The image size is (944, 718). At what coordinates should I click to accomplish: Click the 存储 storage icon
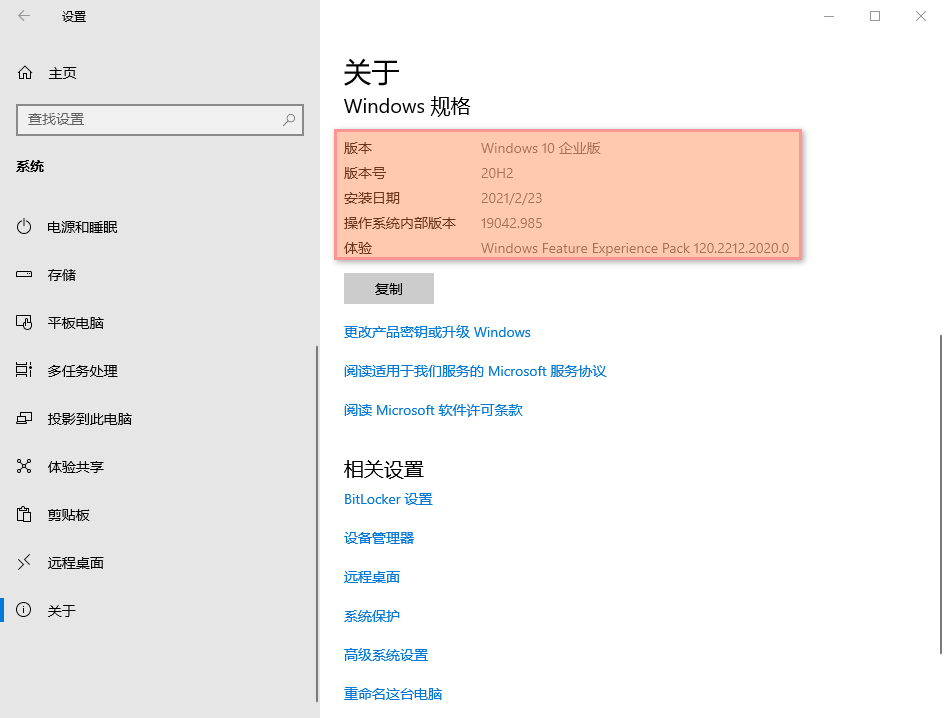coord(25,275)
